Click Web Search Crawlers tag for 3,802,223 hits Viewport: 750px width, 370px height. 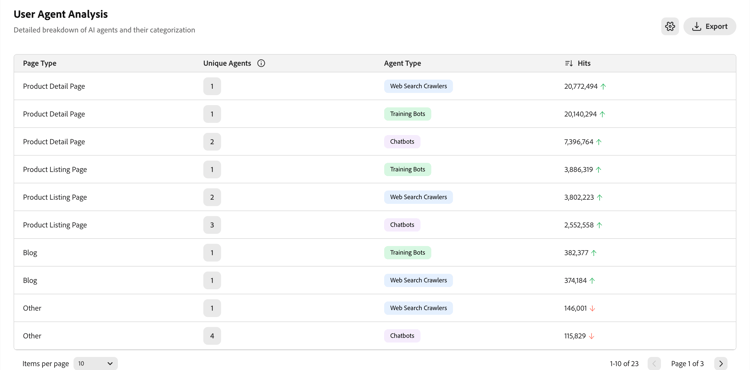[x=418, y=197]
